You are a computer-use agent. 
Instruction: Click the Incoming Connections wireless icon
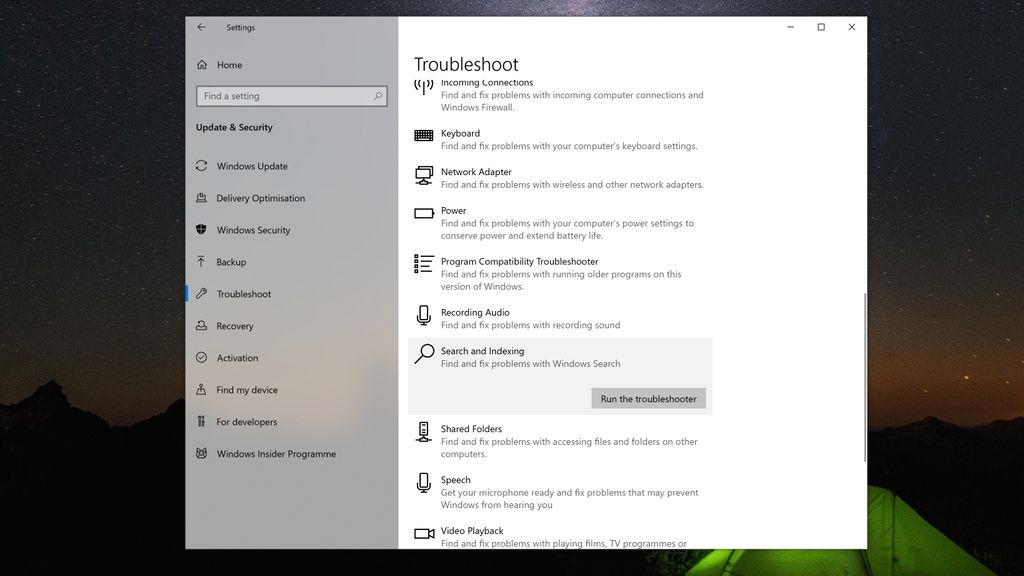[424, 88]
